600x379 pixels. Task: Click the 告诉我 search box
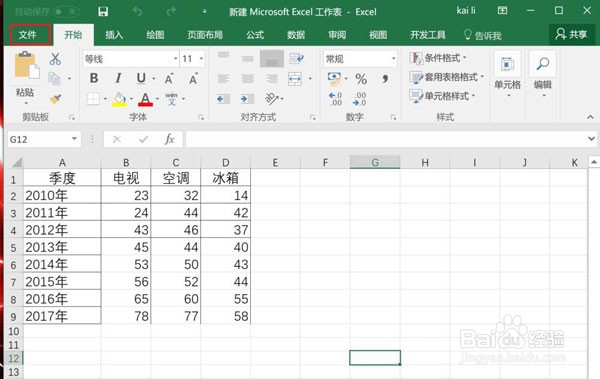click(x=483, y=36)
